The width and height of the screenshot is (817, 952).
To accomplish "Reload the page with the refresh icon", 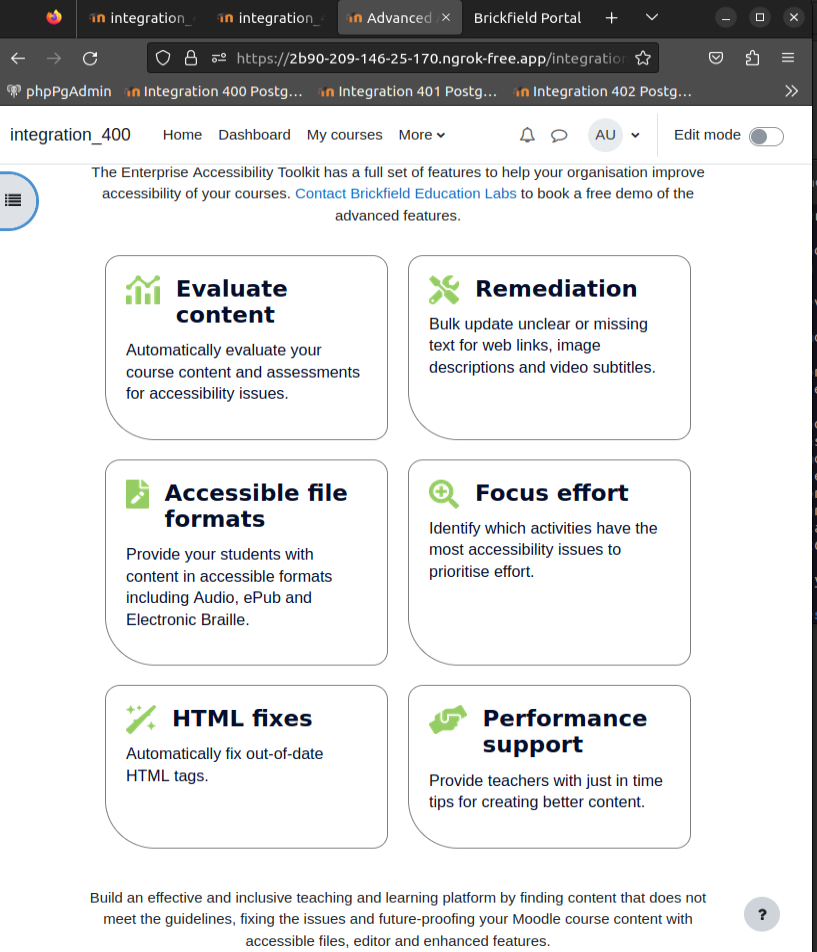I will (x=90, y=58).
